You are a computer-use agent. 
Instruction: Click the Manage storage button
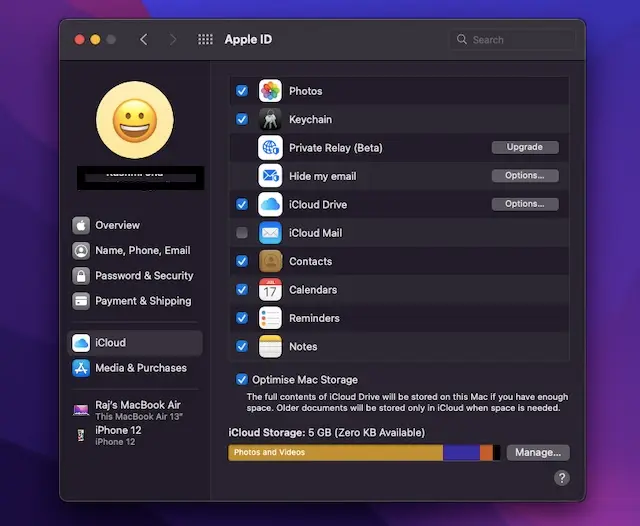(x=538, y=453)
